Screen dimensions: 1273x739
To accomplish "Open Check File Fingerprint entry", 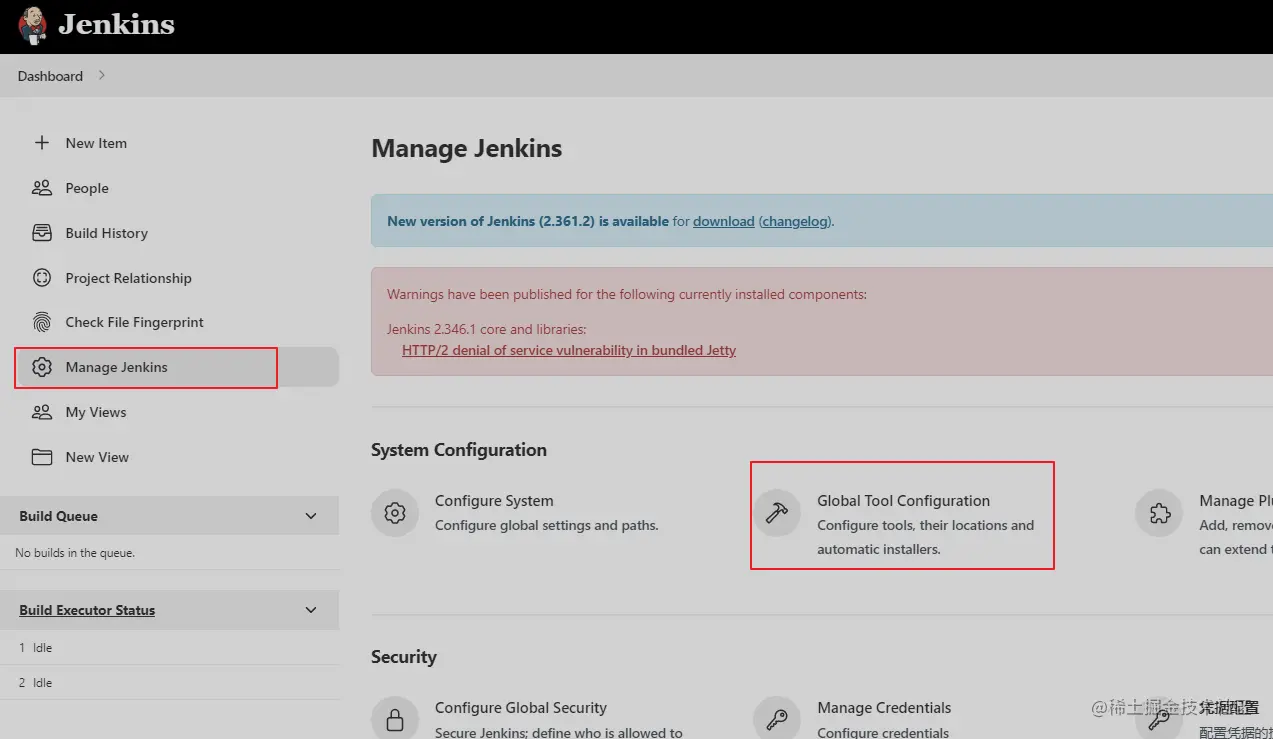I will point(135,322).
